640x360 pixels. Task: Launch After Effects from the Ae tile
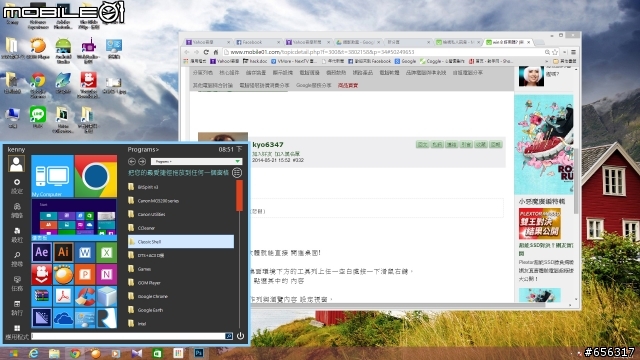click(42, 252)
